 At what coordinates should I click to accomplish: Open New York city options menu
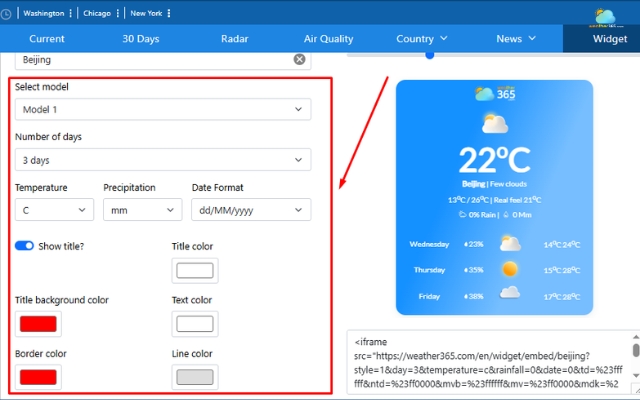pyautogui.click(x=169, y=13)
